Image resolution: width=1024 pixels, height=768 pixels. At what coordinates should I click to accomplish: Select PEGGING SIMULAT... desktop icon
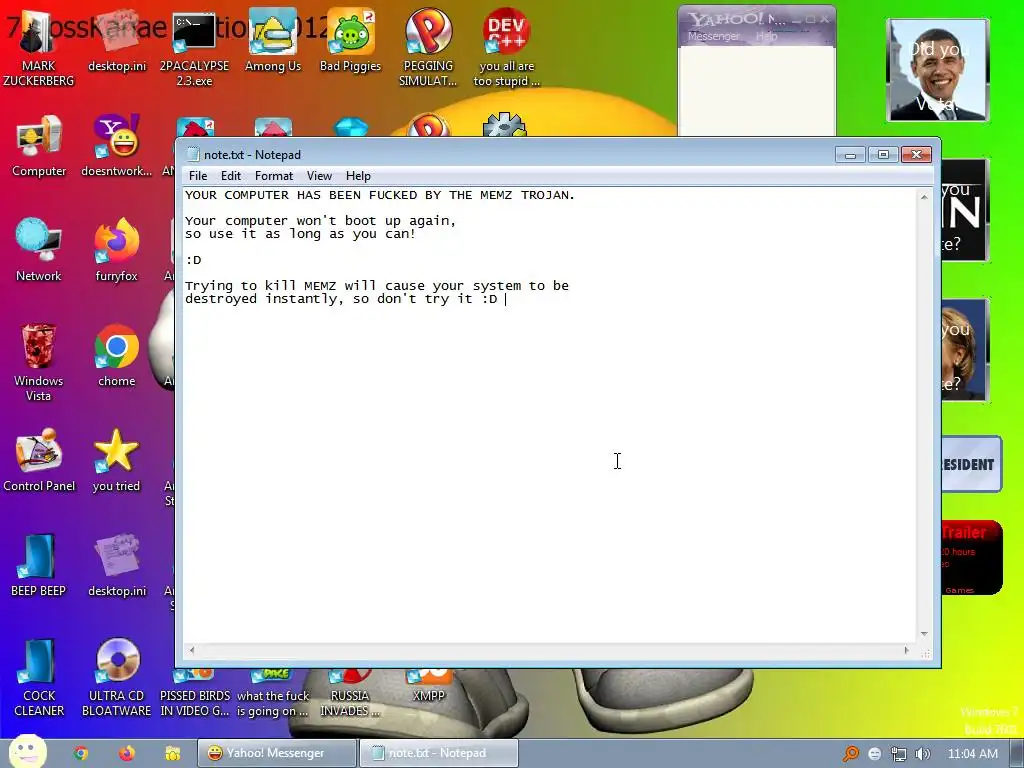428,48
